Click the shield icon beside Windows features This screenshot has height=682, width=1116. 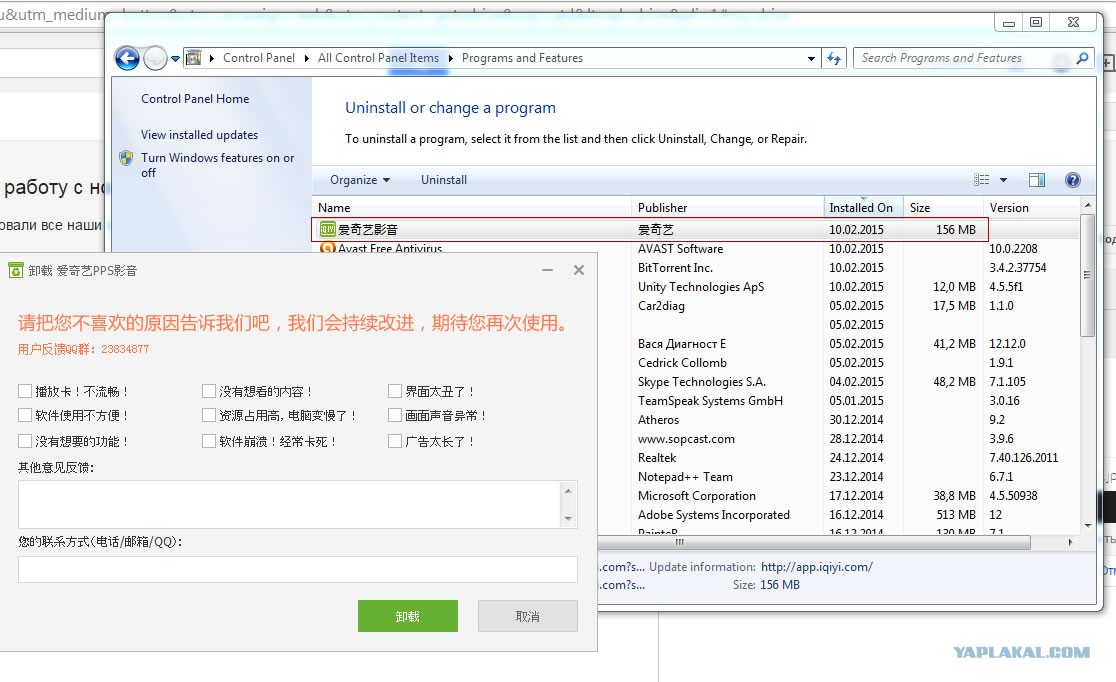pyautogui.click(x=126, y=158)
